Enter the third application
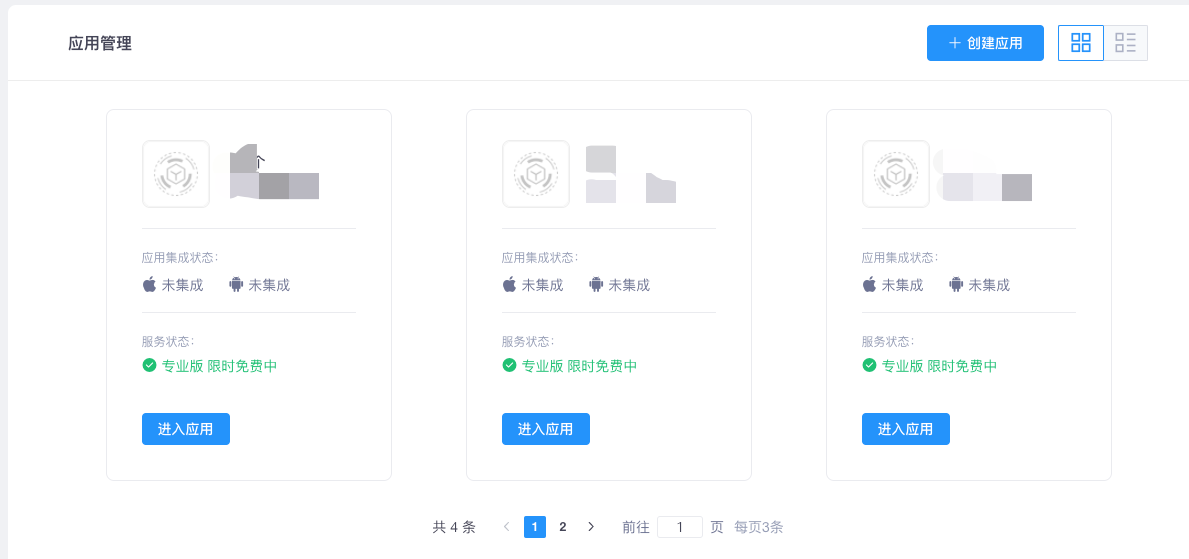The image size is (1189, 559). [906, 429]
